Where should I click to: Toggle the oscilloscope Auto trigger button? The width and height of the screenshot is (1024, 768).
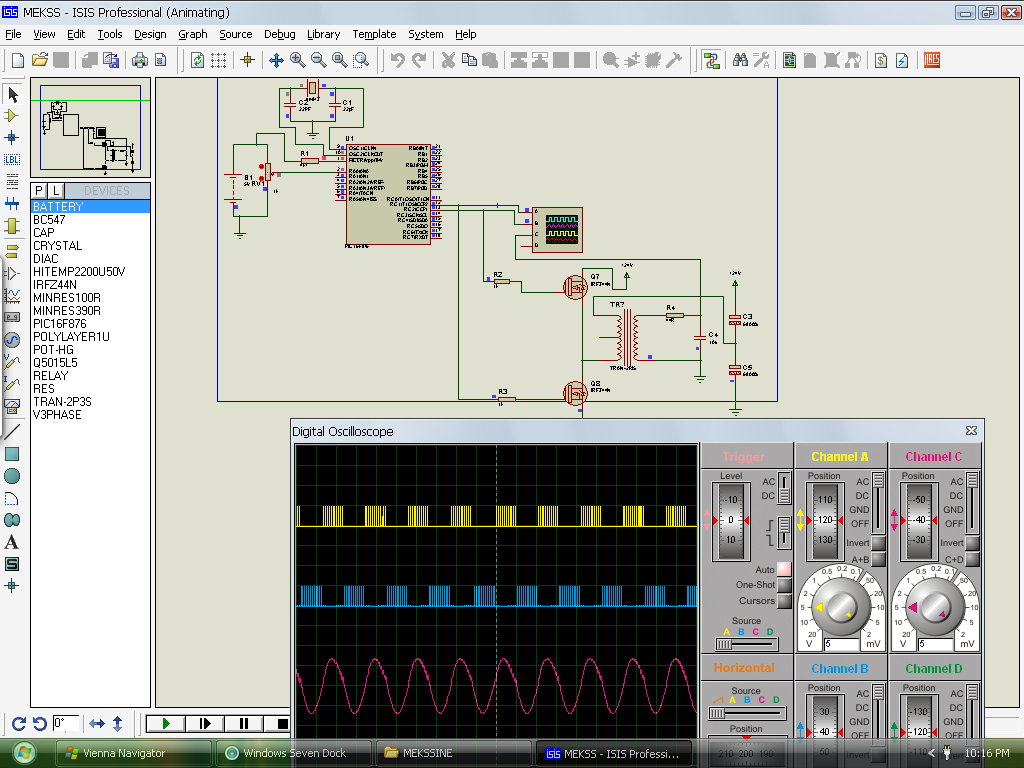[x=784, y=569]
